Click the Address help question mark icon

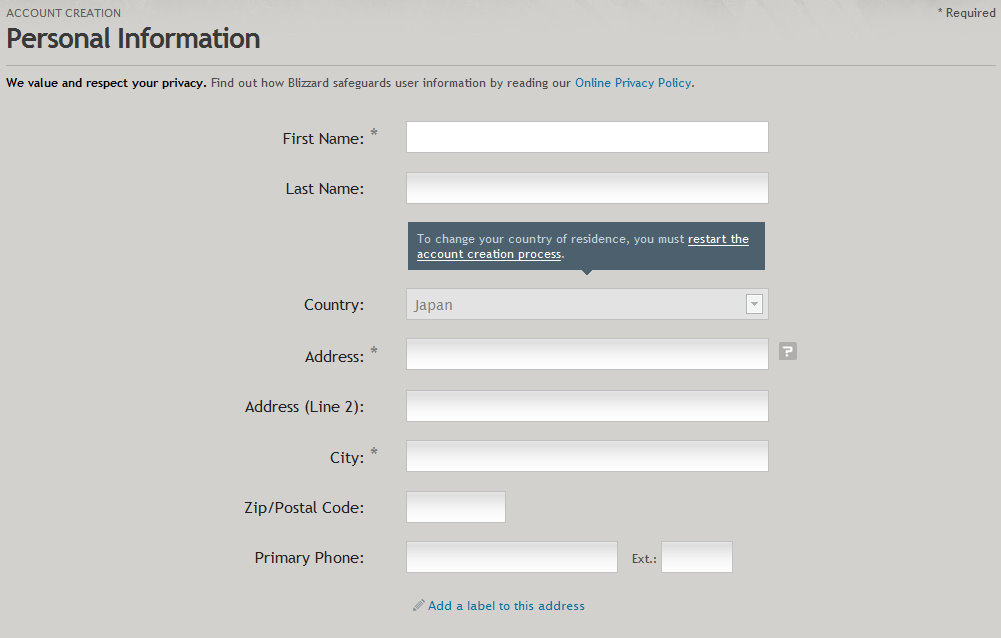point(787,351)
